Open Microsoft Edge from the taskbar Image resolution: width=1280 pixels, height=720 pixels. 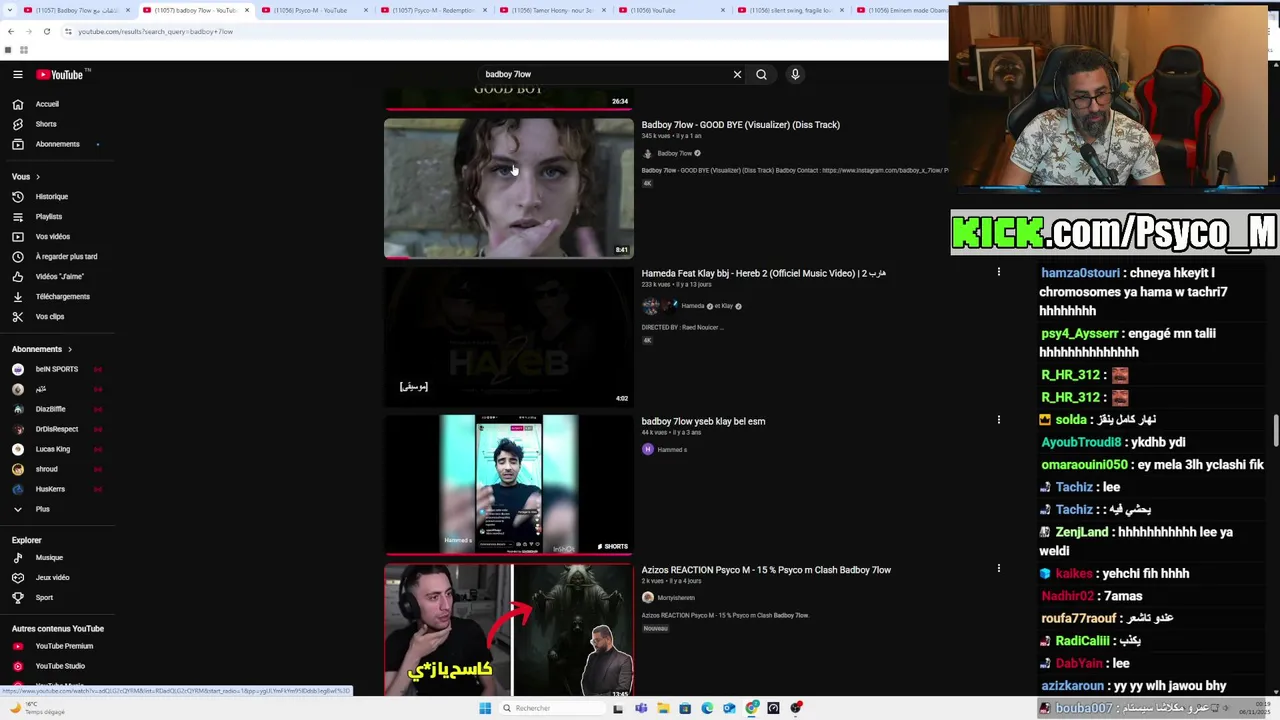707,708
